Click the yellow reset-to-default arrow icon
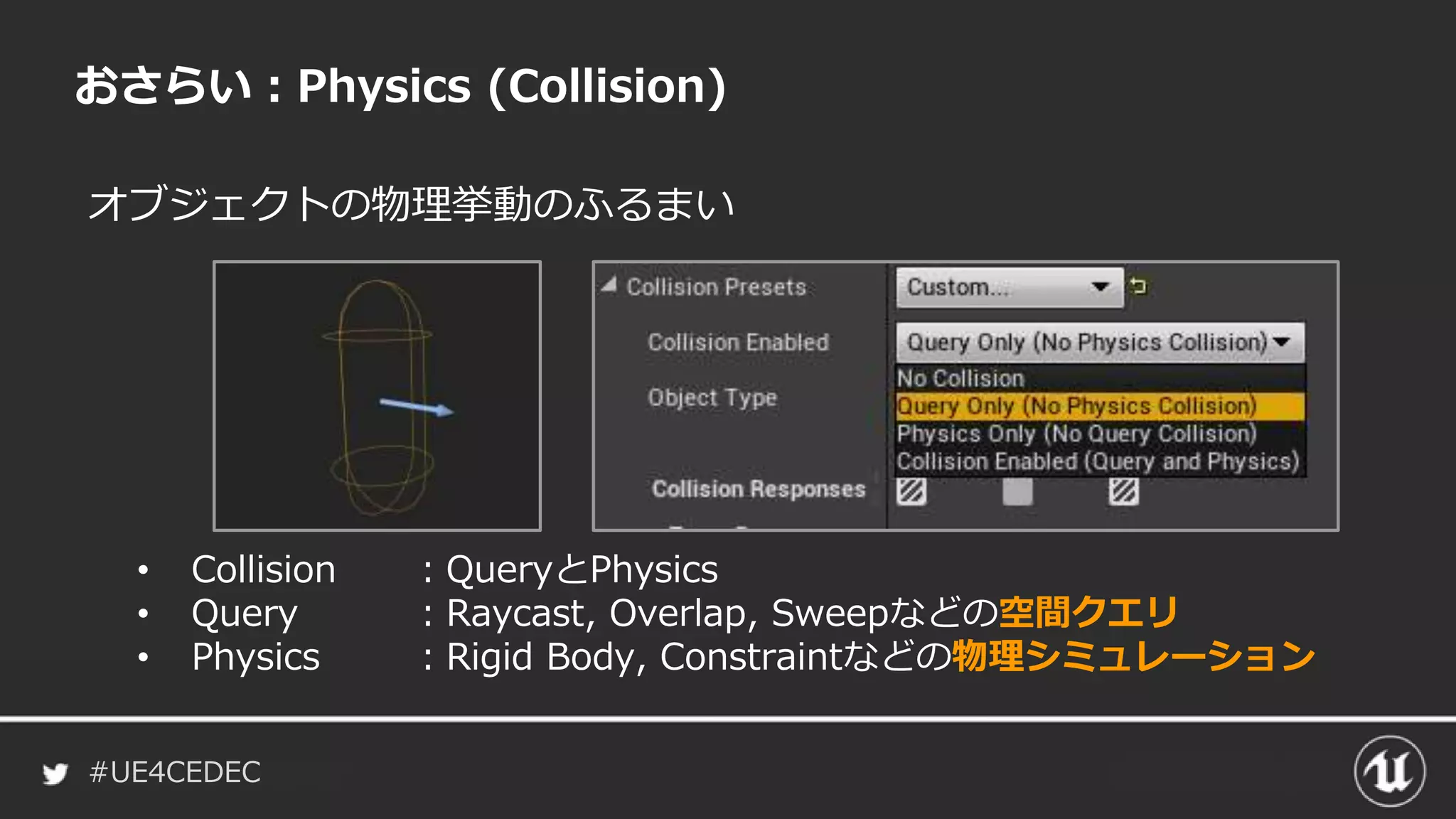 [1138, 286]
